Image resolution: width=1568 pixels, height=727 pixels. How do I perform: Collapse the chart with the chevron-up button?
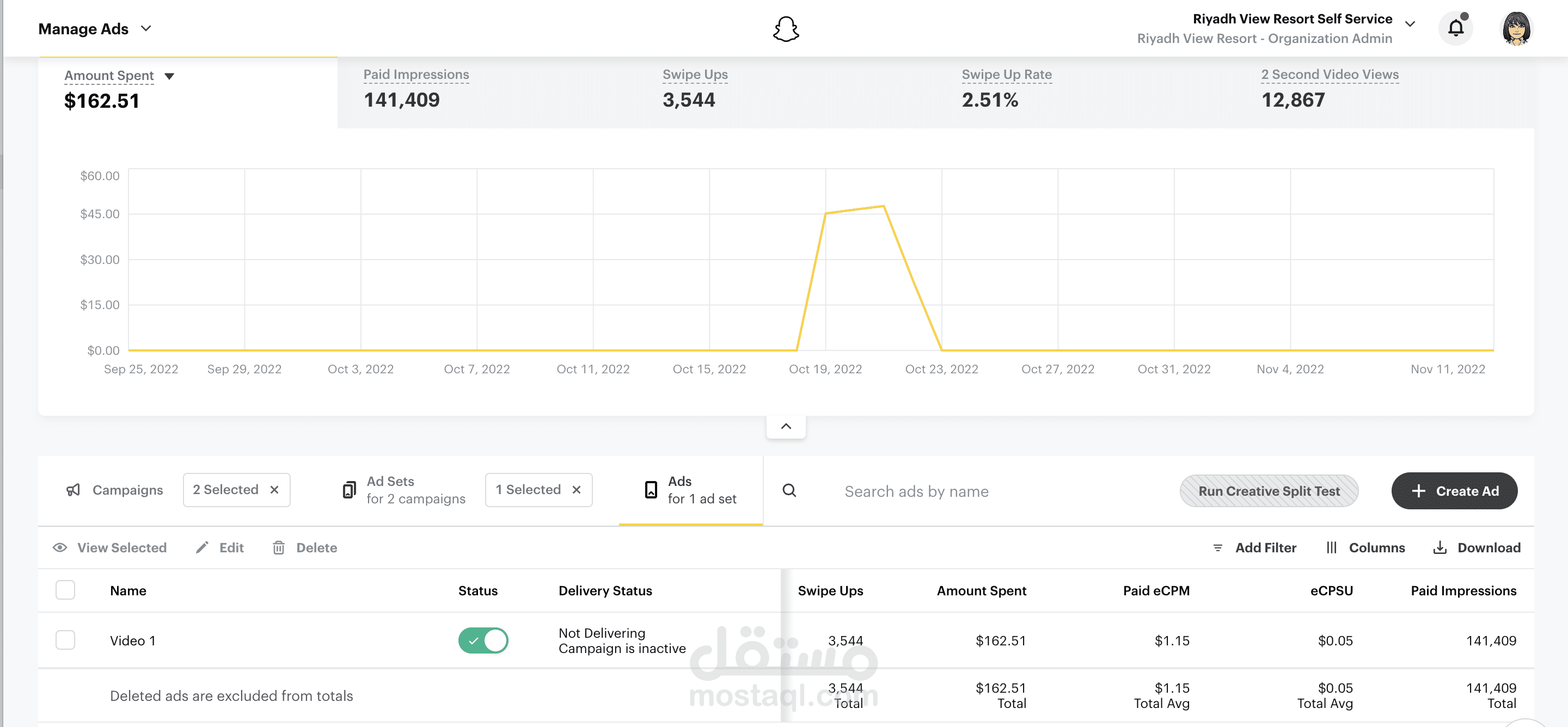[x=786, y=427]
